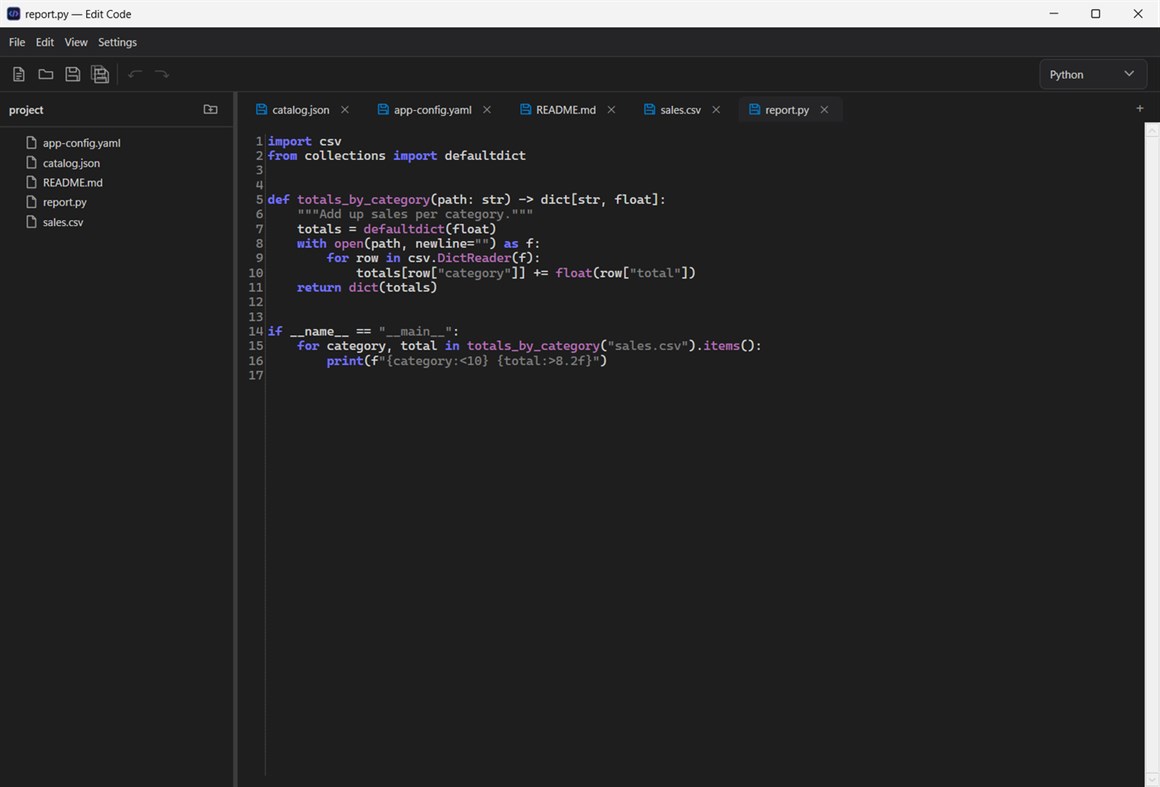
Task: Click the save icon on the README.md tab
Action: pos(525,109)
